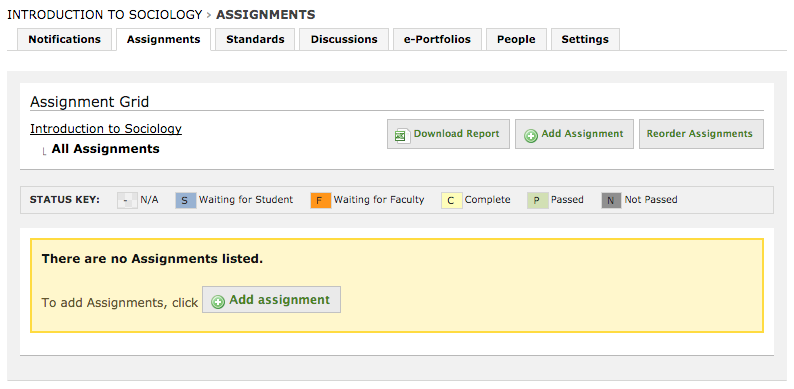Click plus icon in yellow notice button

pyautogui.click(x=218, y=302)
